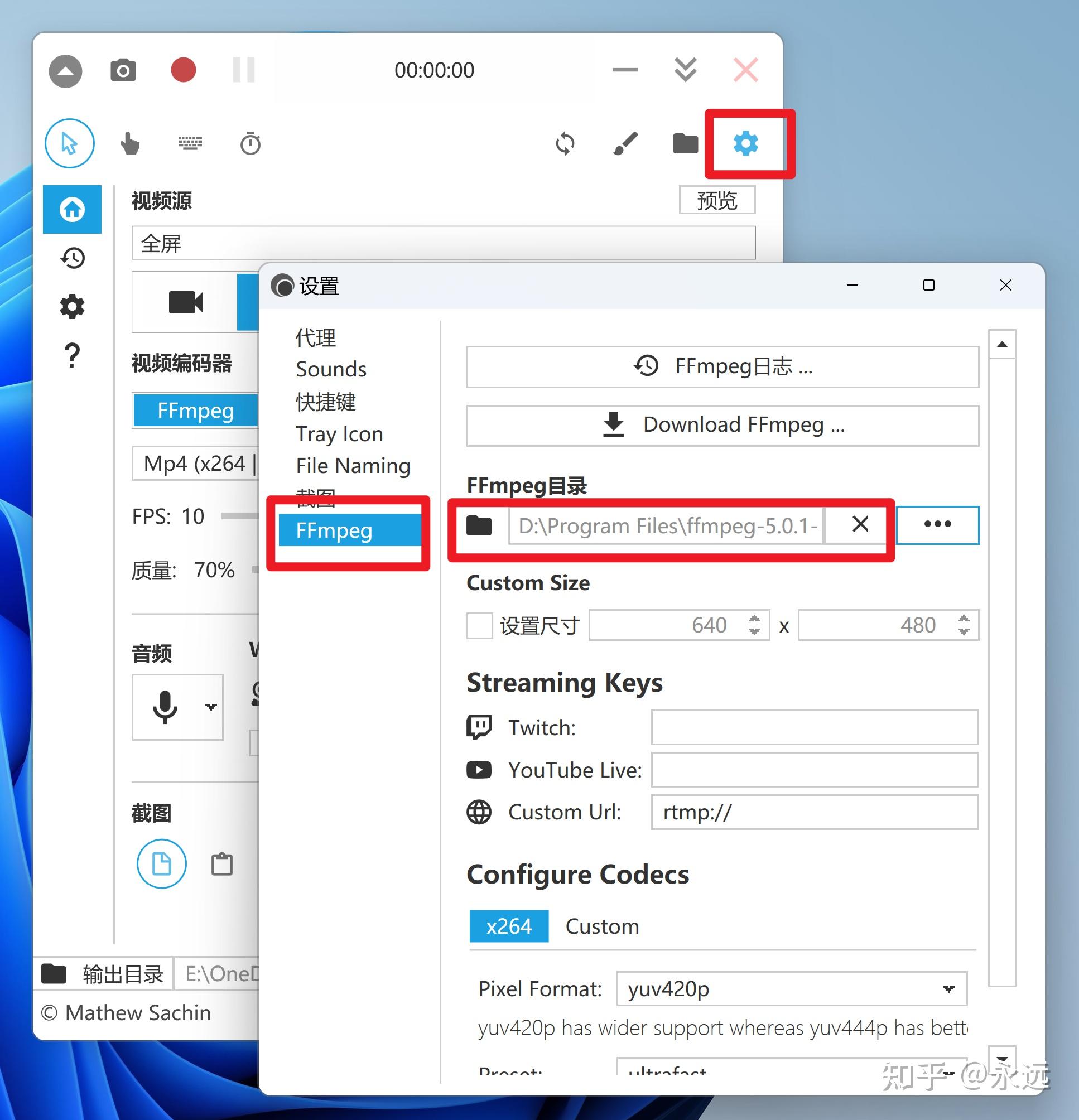Increase the 640 width stepper
The height and width of the screenshot is (1120, 1079).
tap(755, 619)
